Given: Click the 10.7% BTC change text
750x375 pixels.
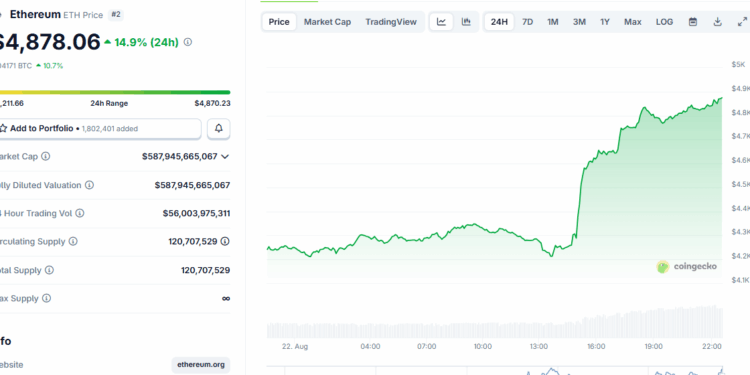Looking at the screenshot, I should click(53, 66).
